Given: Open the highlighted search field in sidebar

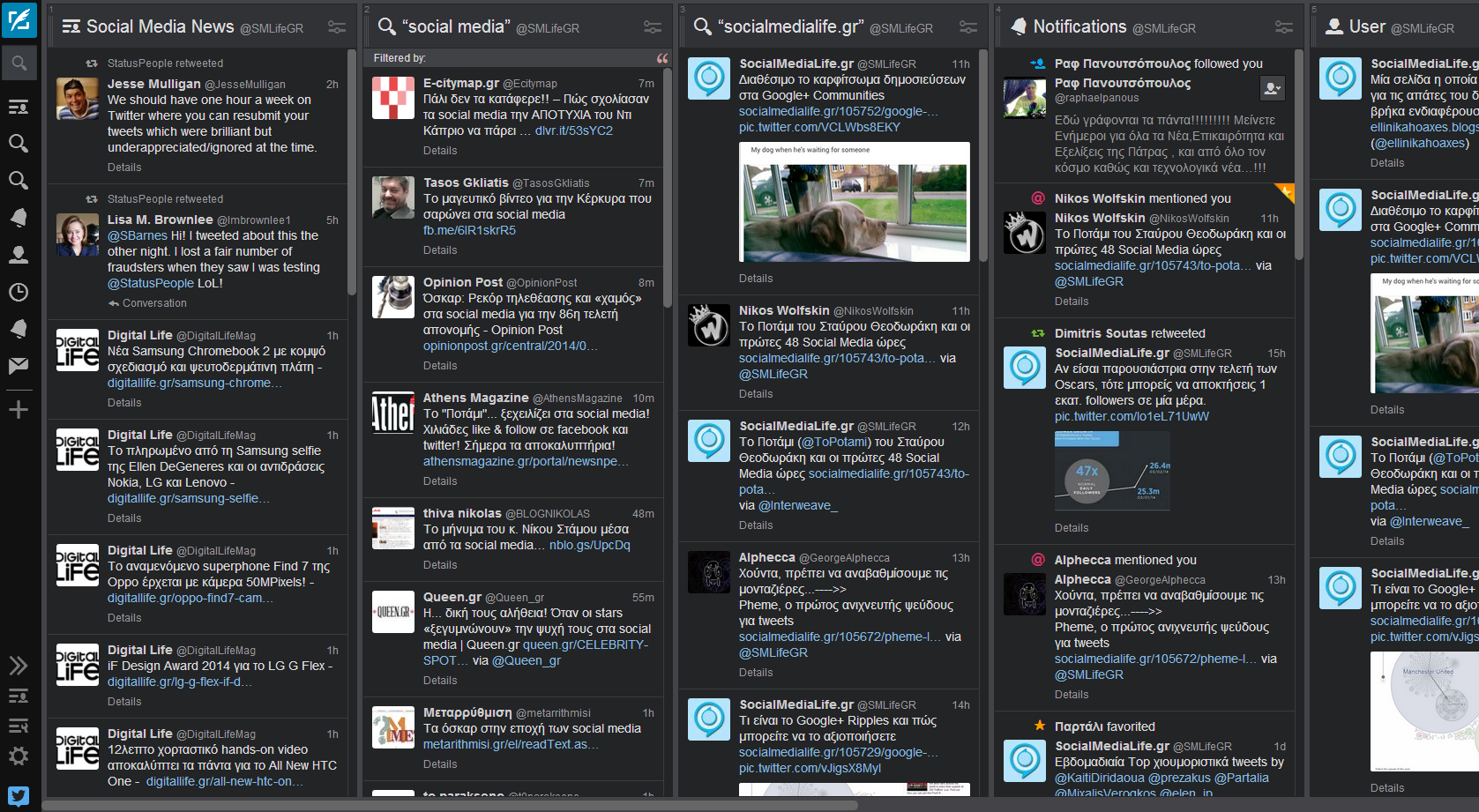Looking at the screenshot, I should 19,63.
